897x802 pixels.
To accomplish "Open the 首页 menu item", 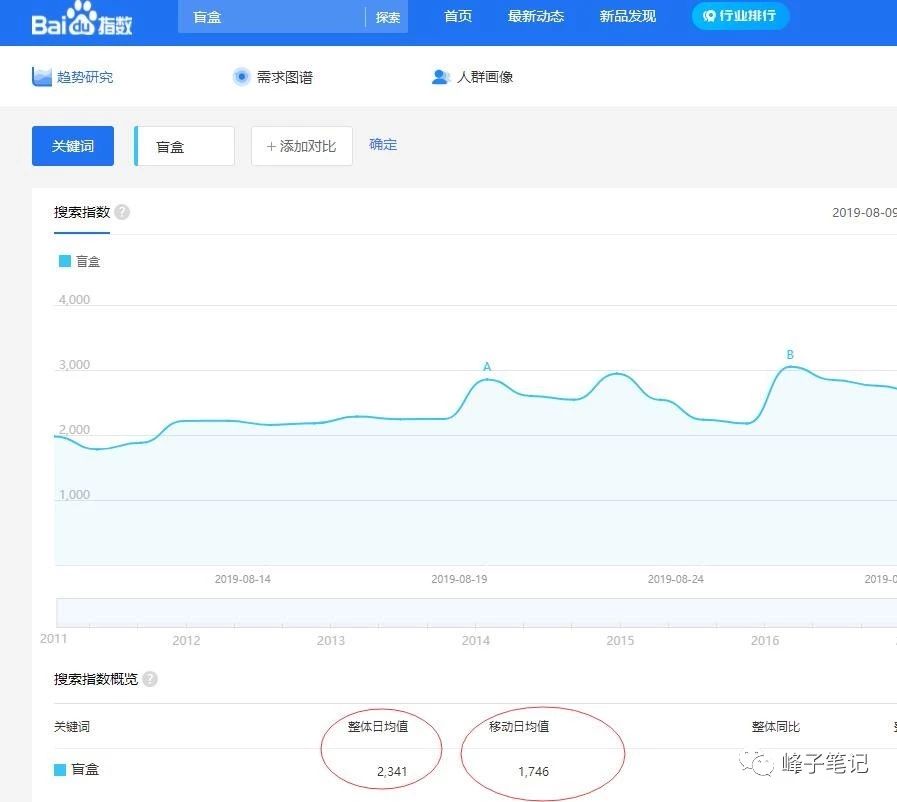I will 458,16.
